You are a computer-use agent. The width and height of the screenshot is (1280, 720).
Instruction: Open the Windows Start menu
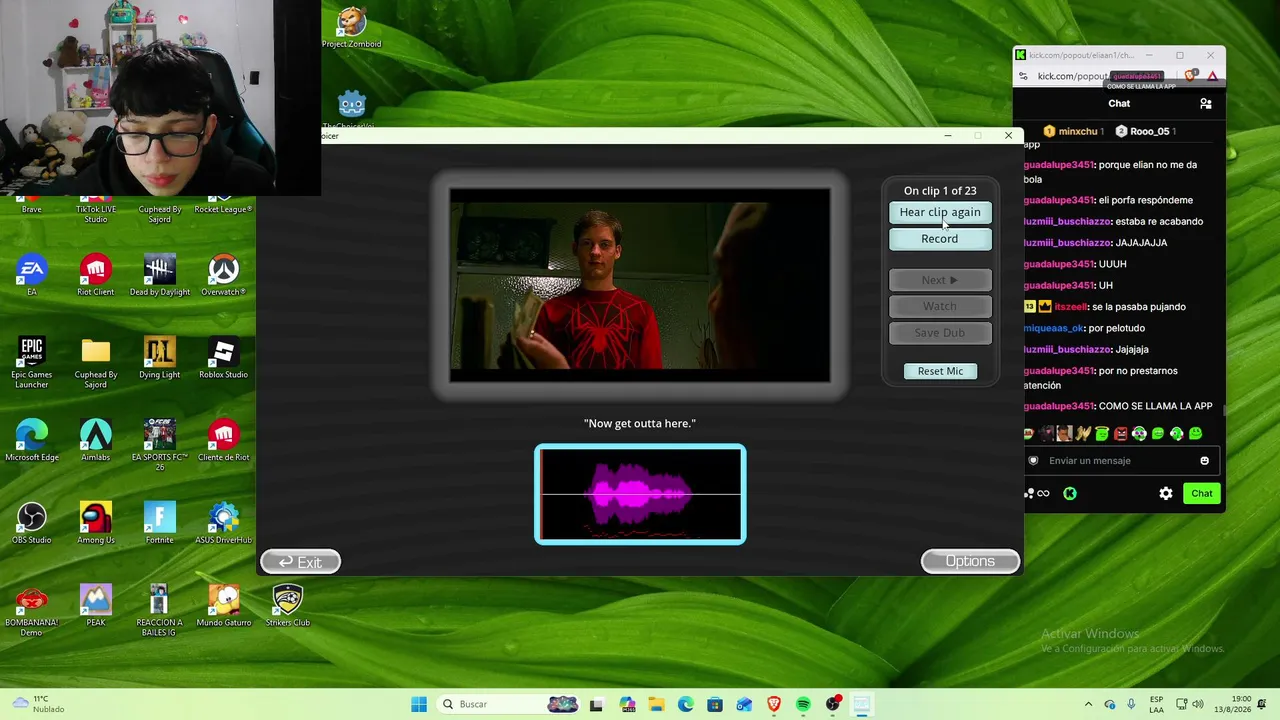pos(419,704)
